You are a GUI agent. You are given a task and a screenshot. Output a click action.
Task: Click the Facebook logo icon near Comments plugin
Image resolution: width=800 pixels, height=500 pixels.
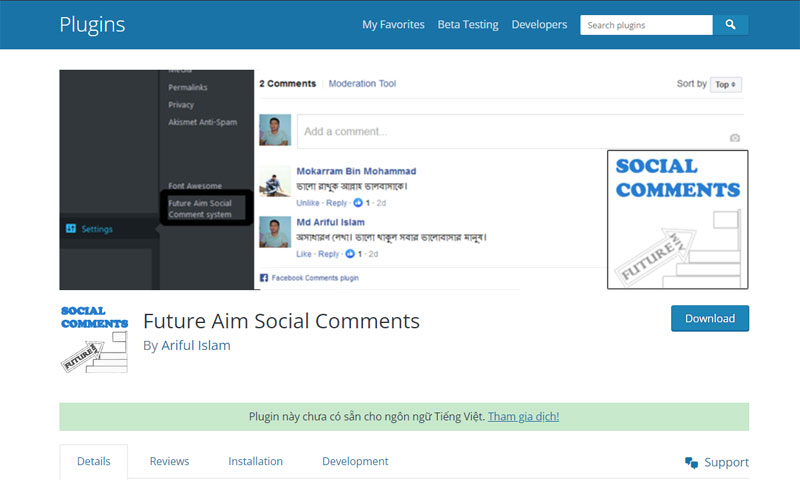(264, 278)
